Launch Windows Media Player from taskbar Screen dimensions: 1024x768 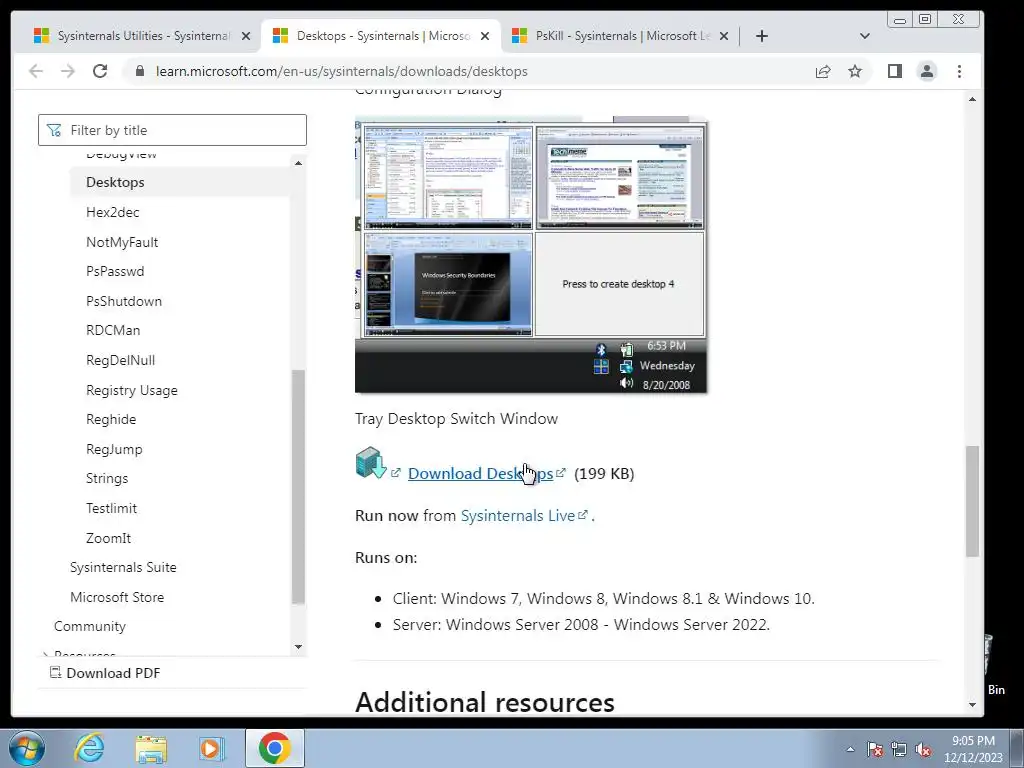[x=212, y=748]
